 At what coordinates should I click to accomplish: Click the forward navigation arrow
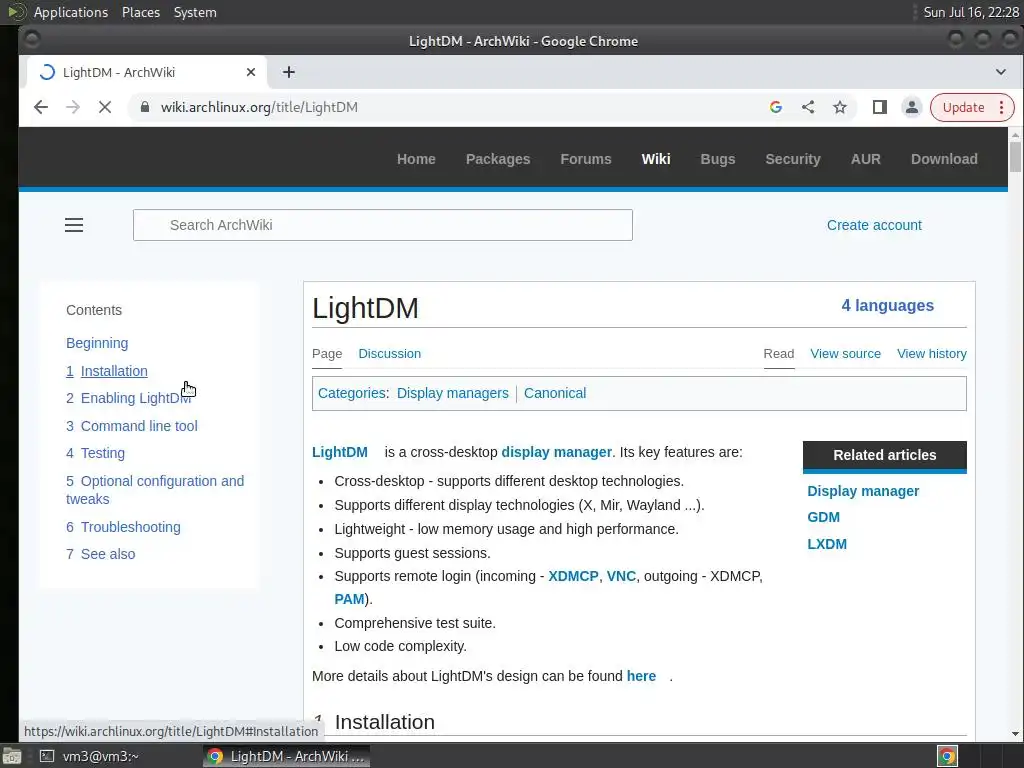72,107
